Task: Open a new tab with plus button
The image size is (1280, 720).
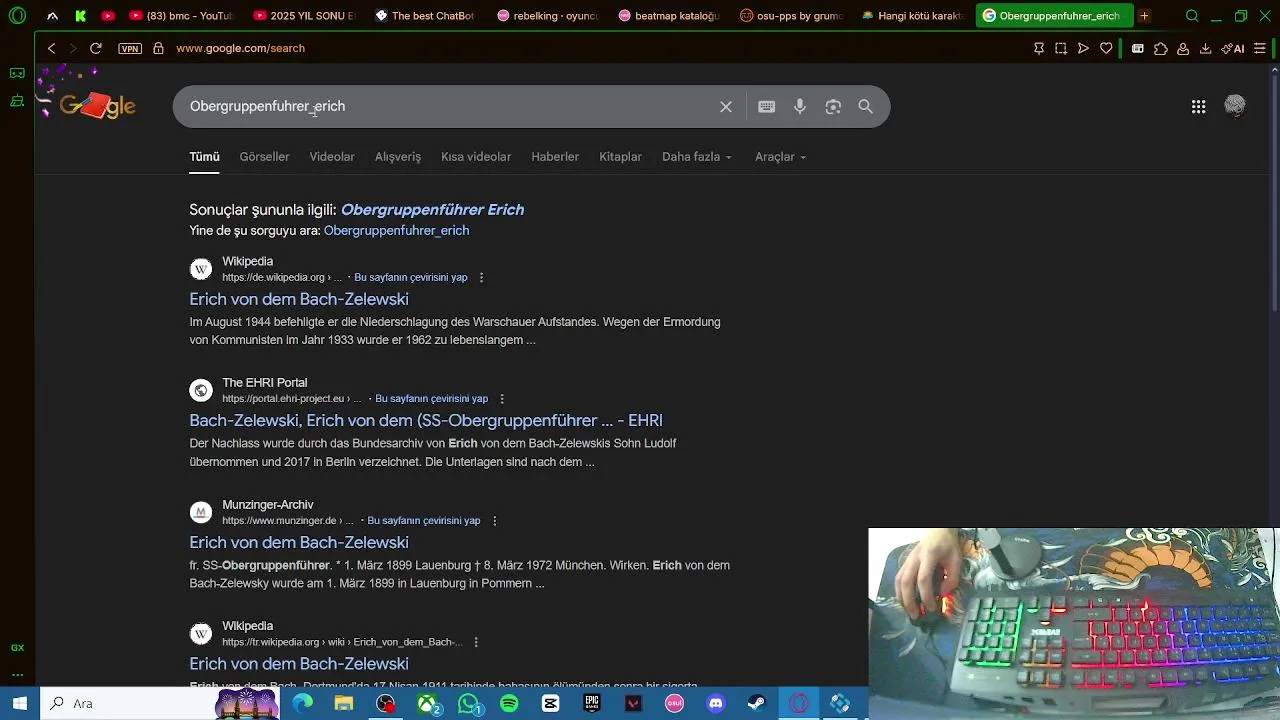Action: [1144, 16]
